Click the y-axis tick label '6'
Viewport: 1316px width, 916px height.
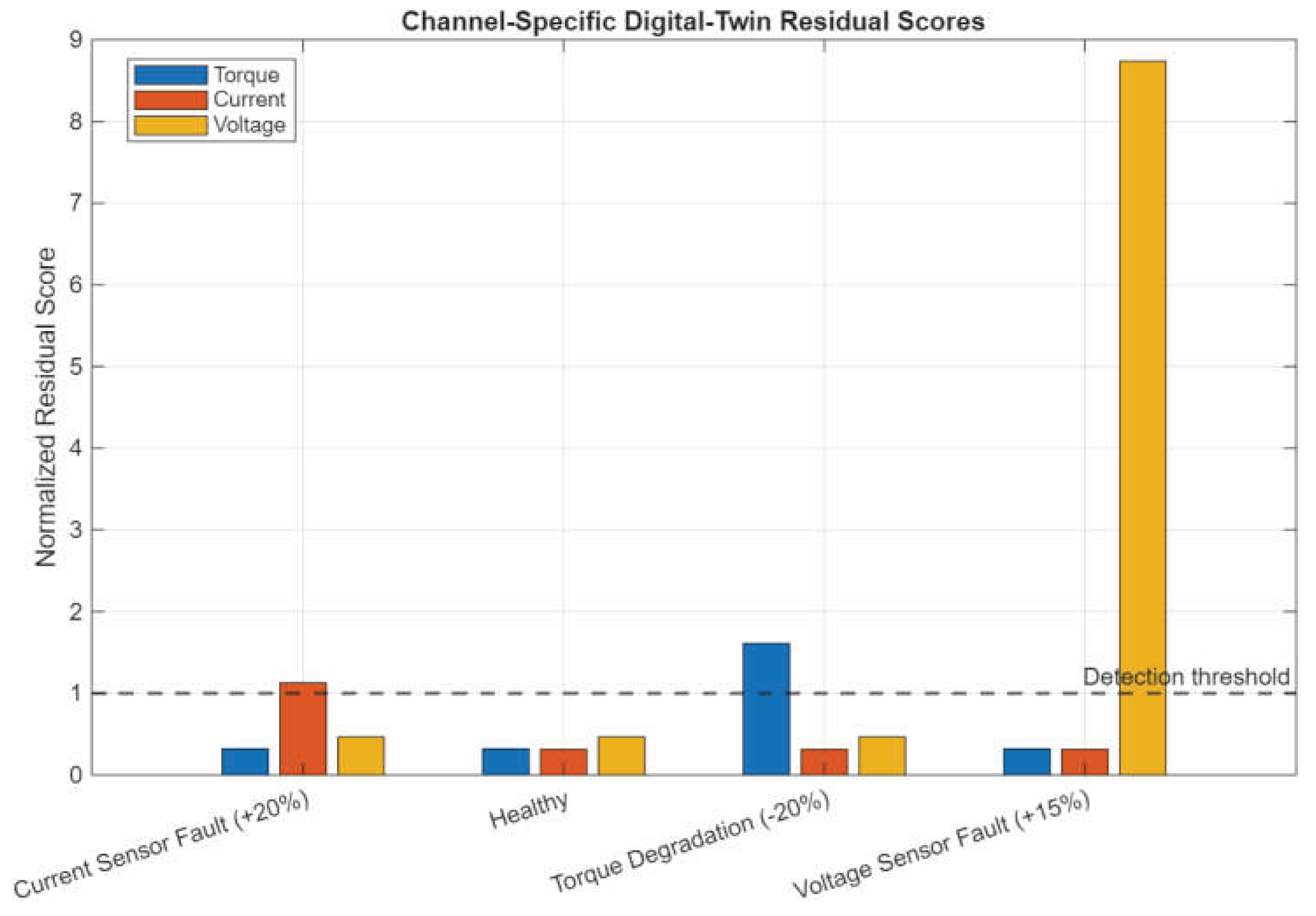click(76, 285)
